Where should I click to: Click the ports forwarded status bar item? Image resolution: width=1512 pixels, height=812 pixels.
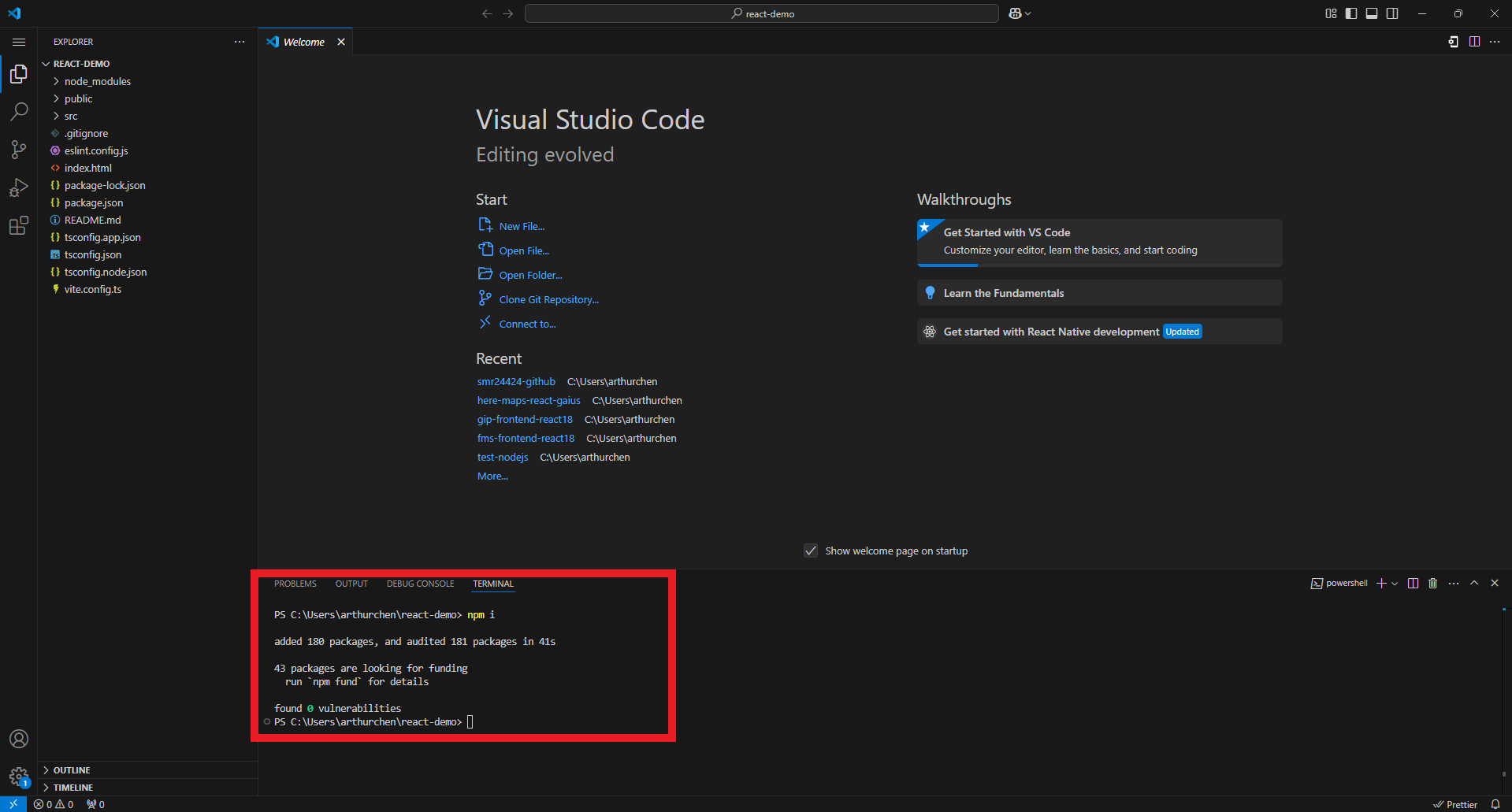point(95,804)
